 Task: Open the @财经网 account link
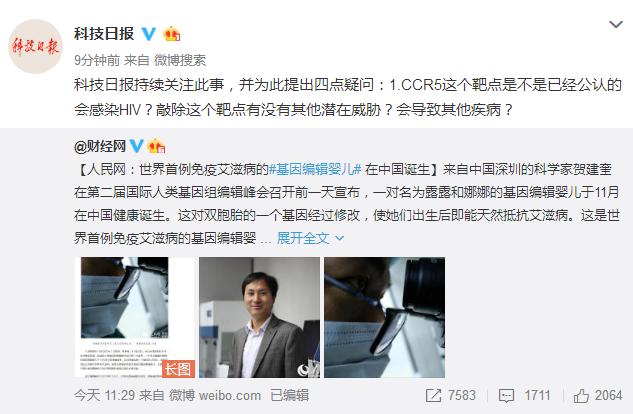100,146
